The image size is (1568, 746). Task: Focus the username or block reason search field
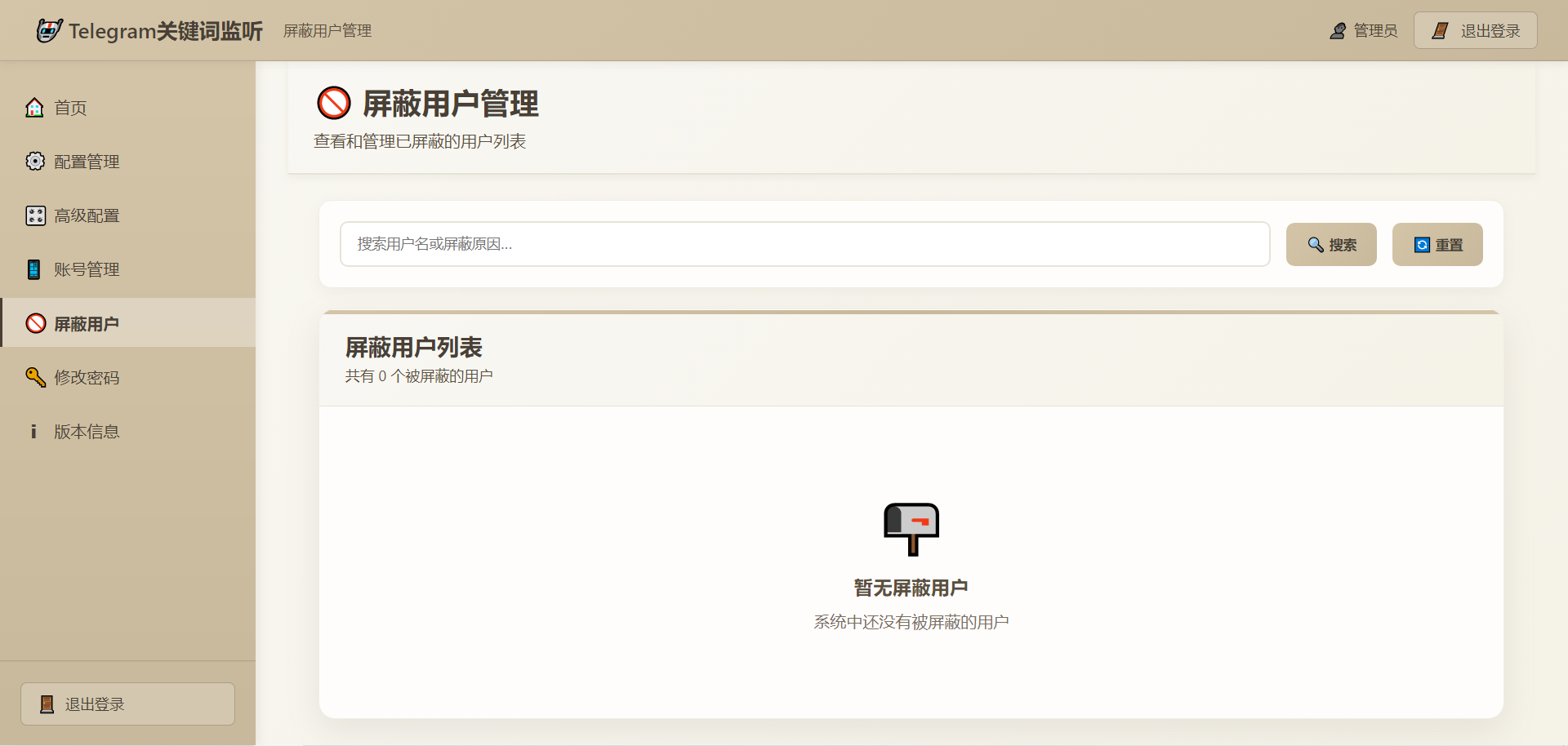click(804, 244)
